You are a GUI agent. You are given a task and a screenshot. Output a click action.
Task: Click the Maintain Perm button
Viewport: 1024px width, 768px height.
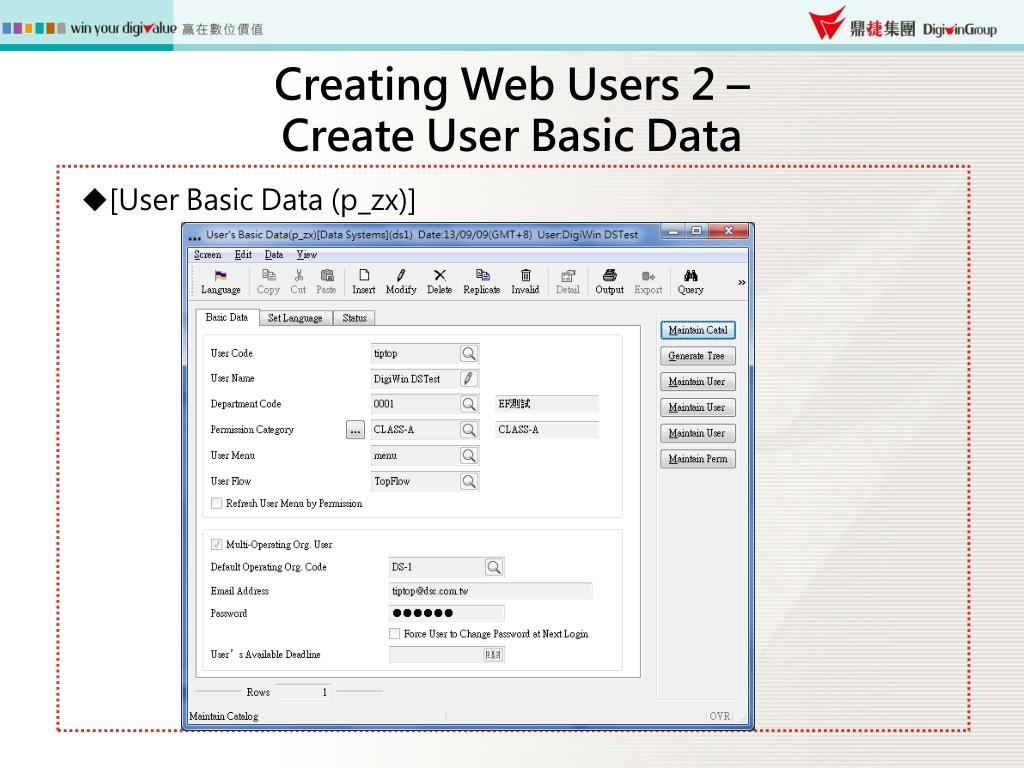[697, 459]
